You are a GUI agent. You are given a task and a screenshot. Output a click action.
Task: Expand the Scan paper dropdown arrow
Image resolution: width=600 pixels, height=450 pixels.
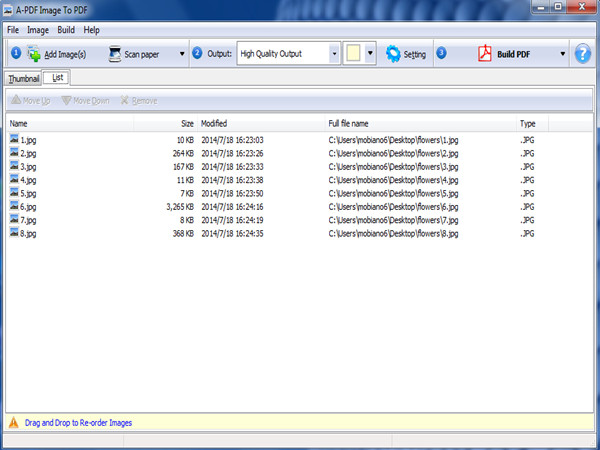[182, 54]
